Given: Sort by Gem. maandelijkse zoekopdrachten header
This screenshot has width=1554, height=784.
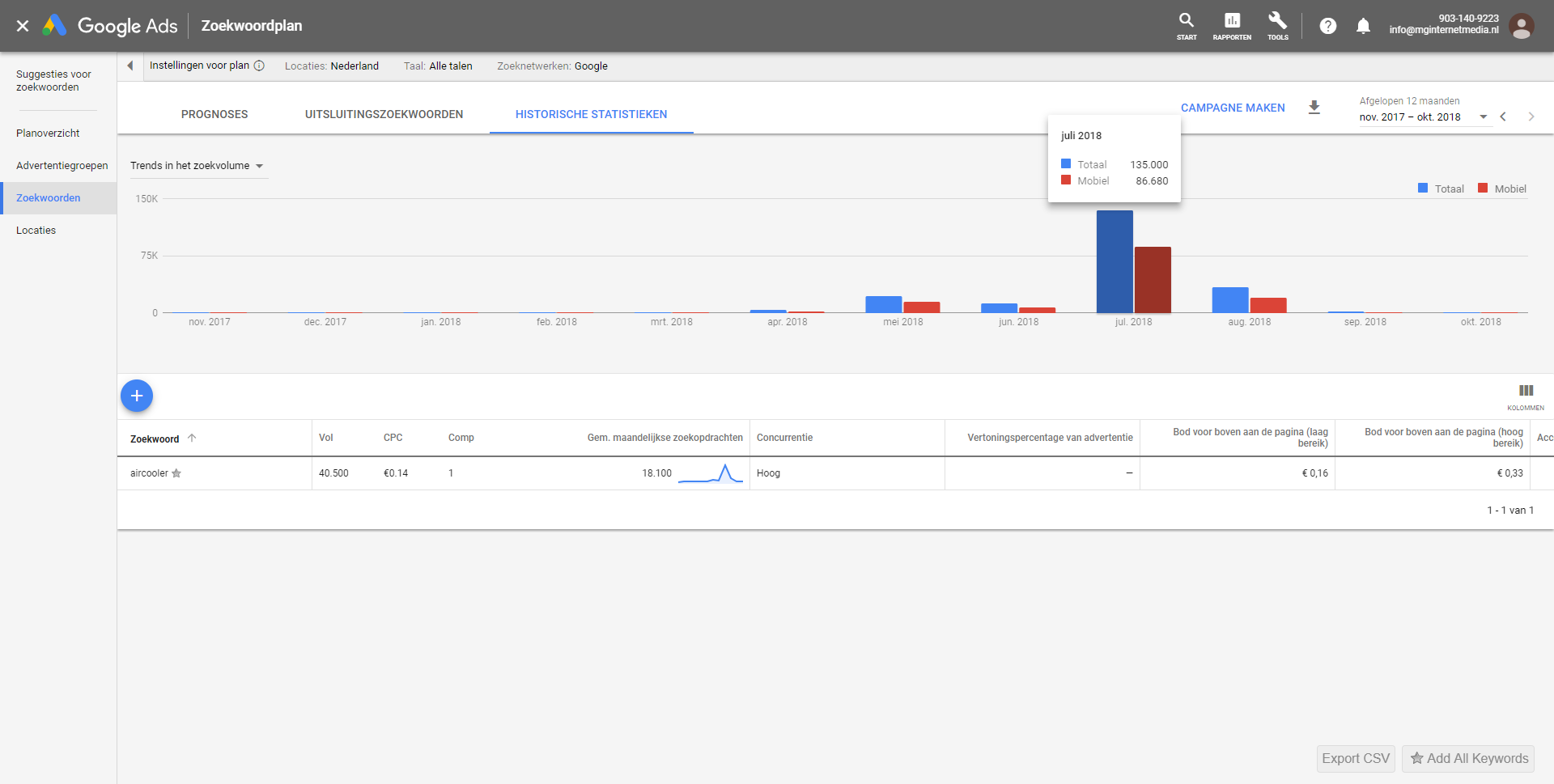Looking at the screenshot, I should tap(665, 438).
